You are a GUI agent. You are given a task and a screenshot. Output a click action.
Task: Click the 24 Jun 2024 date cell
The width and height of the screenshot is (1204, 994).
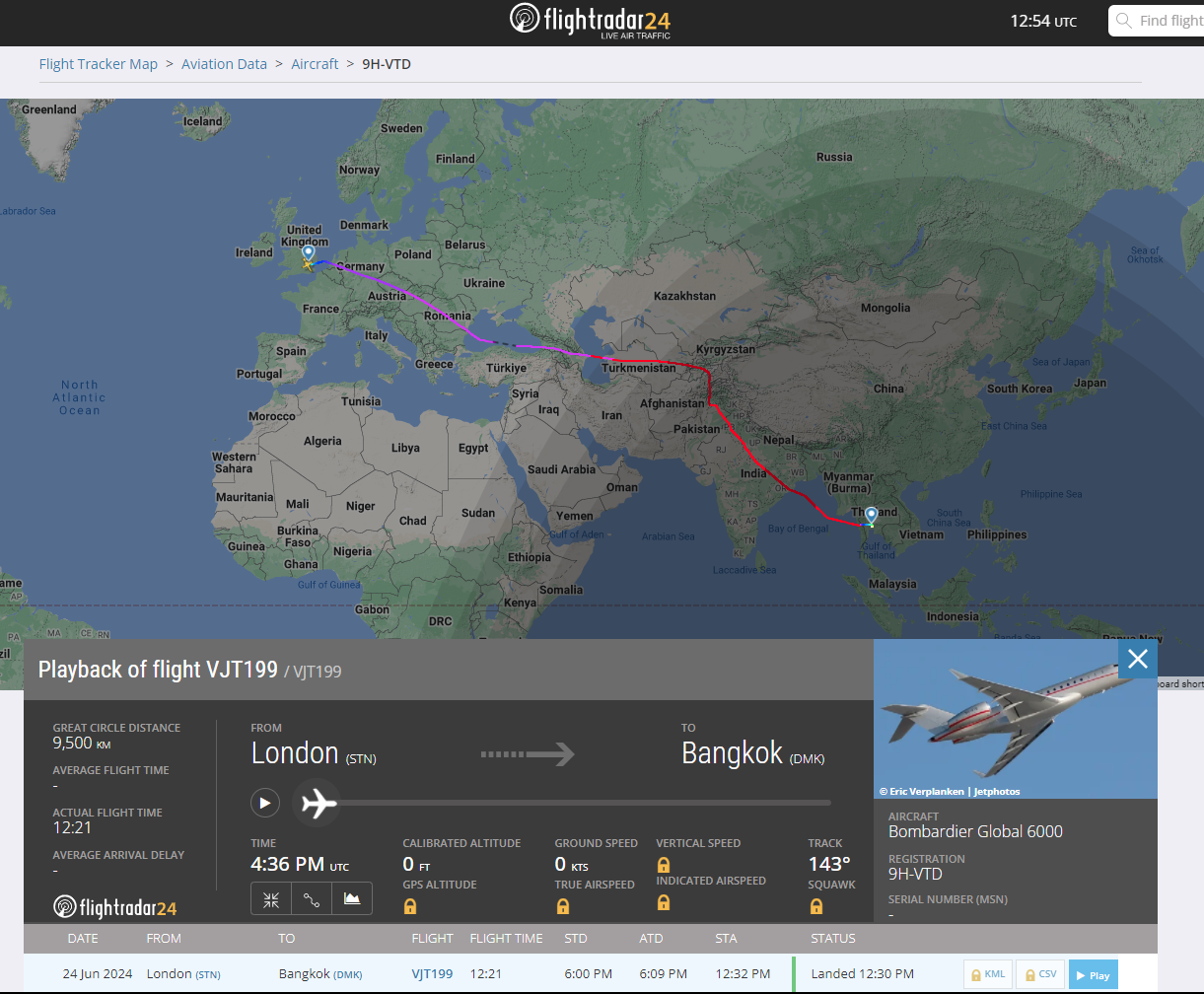(98, 974)
